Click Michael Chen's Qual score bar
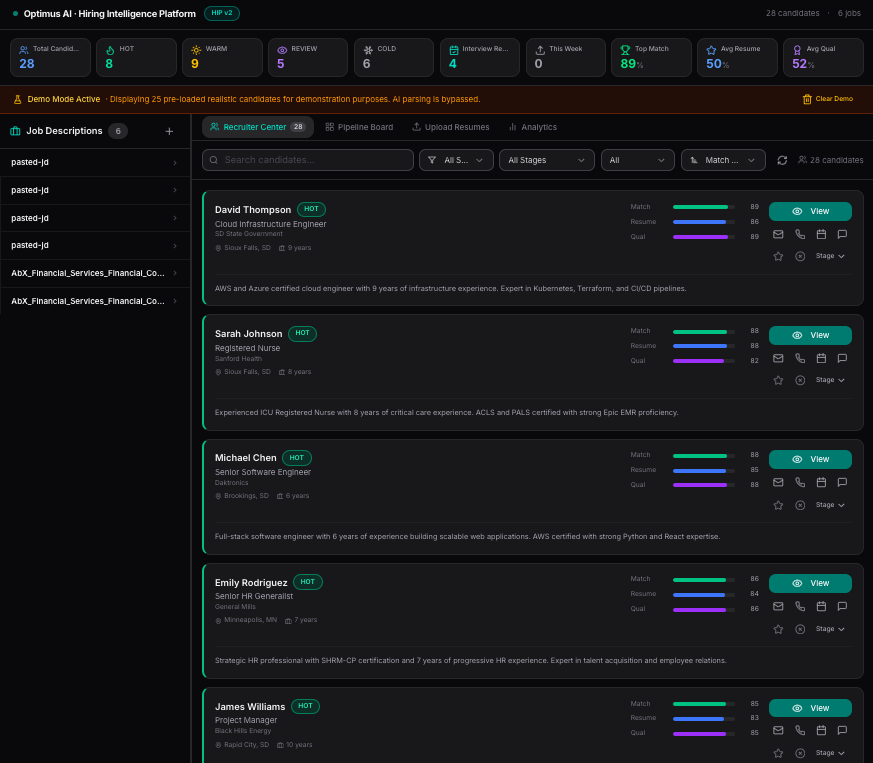This screenshot has height=763, width=873. click(703, 485)
